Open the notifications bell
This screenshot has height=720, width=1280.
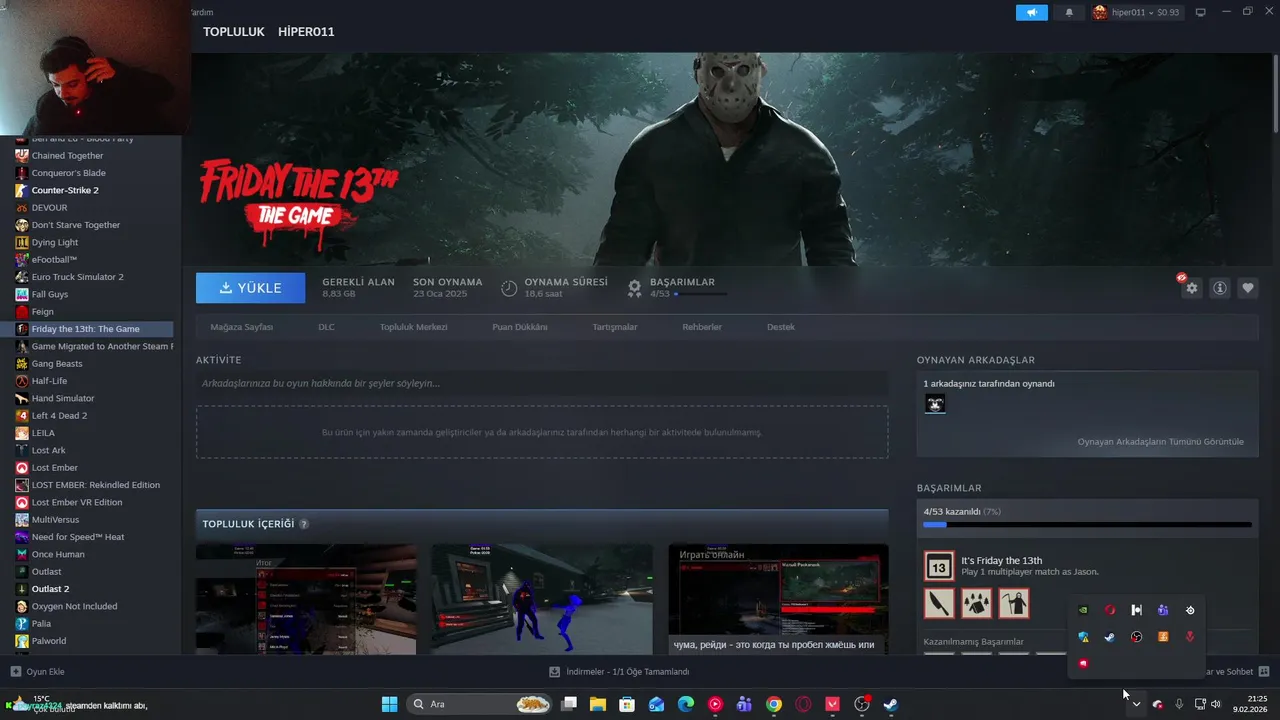[1069, 12]
